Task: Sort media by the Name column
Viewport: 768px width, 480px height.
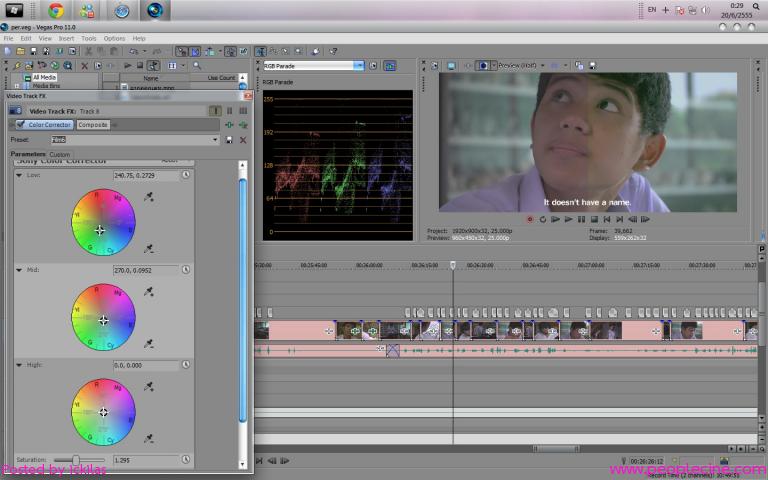Action: 151,78
